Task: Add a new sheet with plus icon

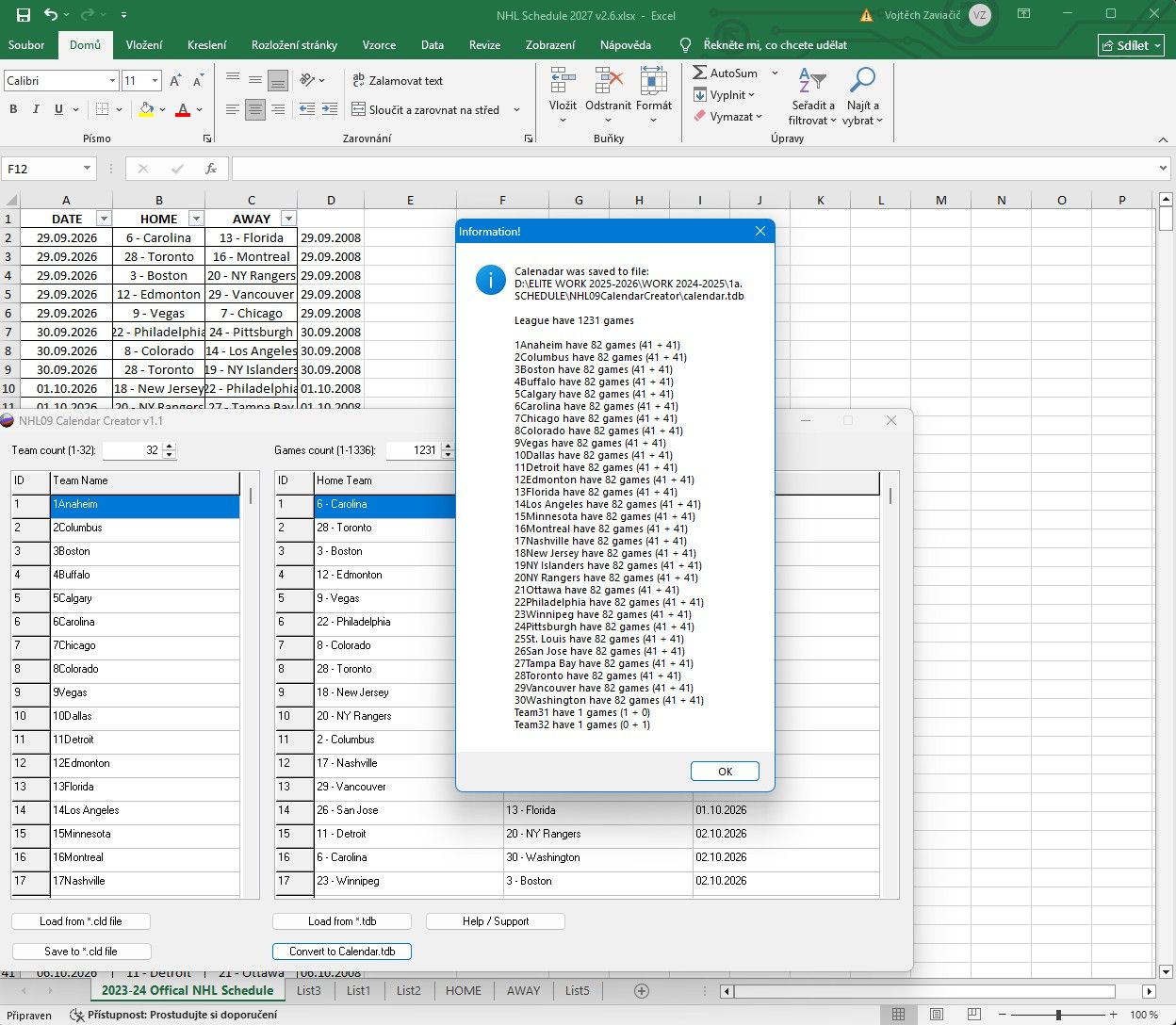Action: [642, 990]
